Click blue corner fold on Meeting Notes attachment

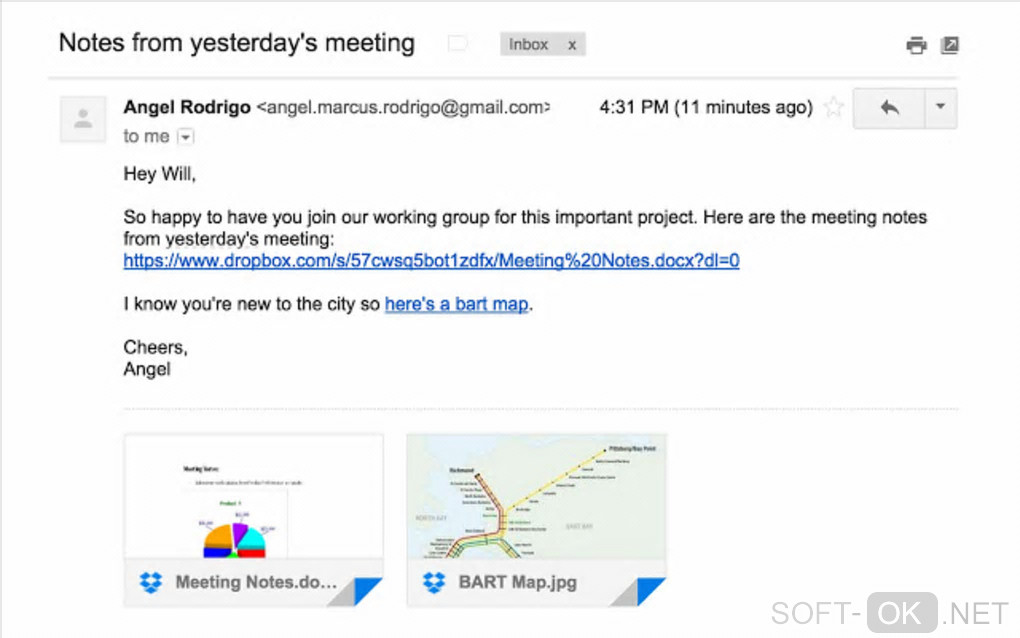[369, 593]
